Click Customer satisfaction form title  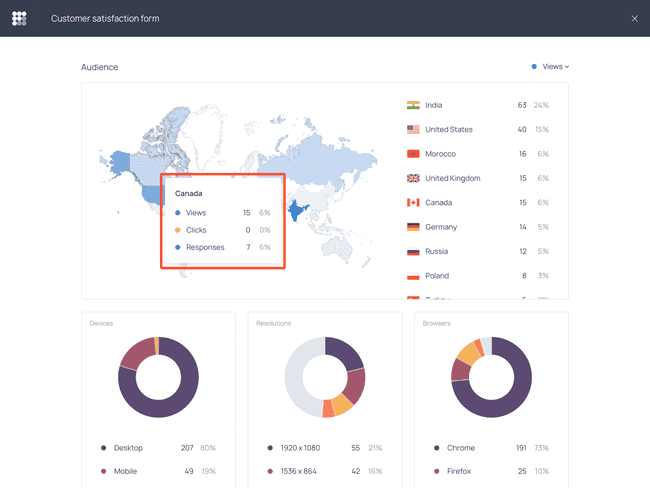pyautogui.click(x=105, y=19)
